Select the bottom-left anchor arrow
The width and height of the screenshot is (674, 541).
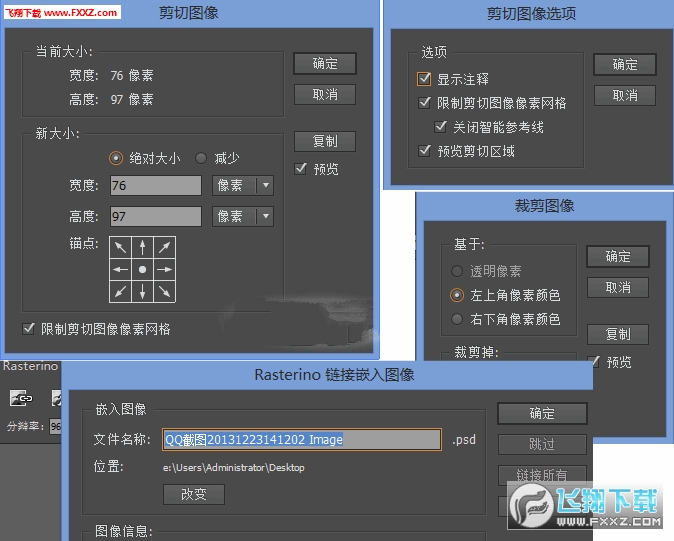click(121, 291)
